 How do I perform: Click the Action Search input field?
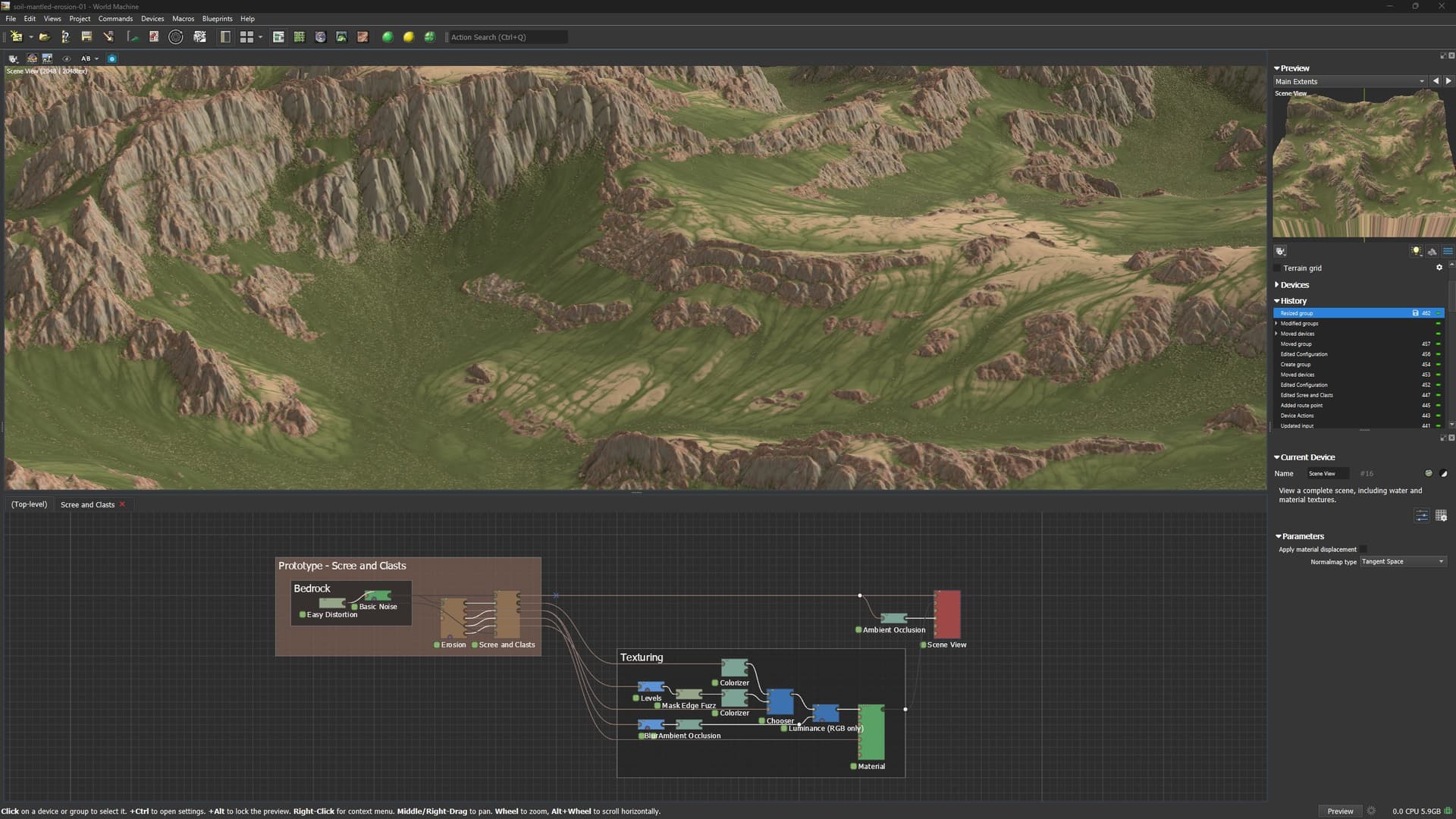coord(507,37)
